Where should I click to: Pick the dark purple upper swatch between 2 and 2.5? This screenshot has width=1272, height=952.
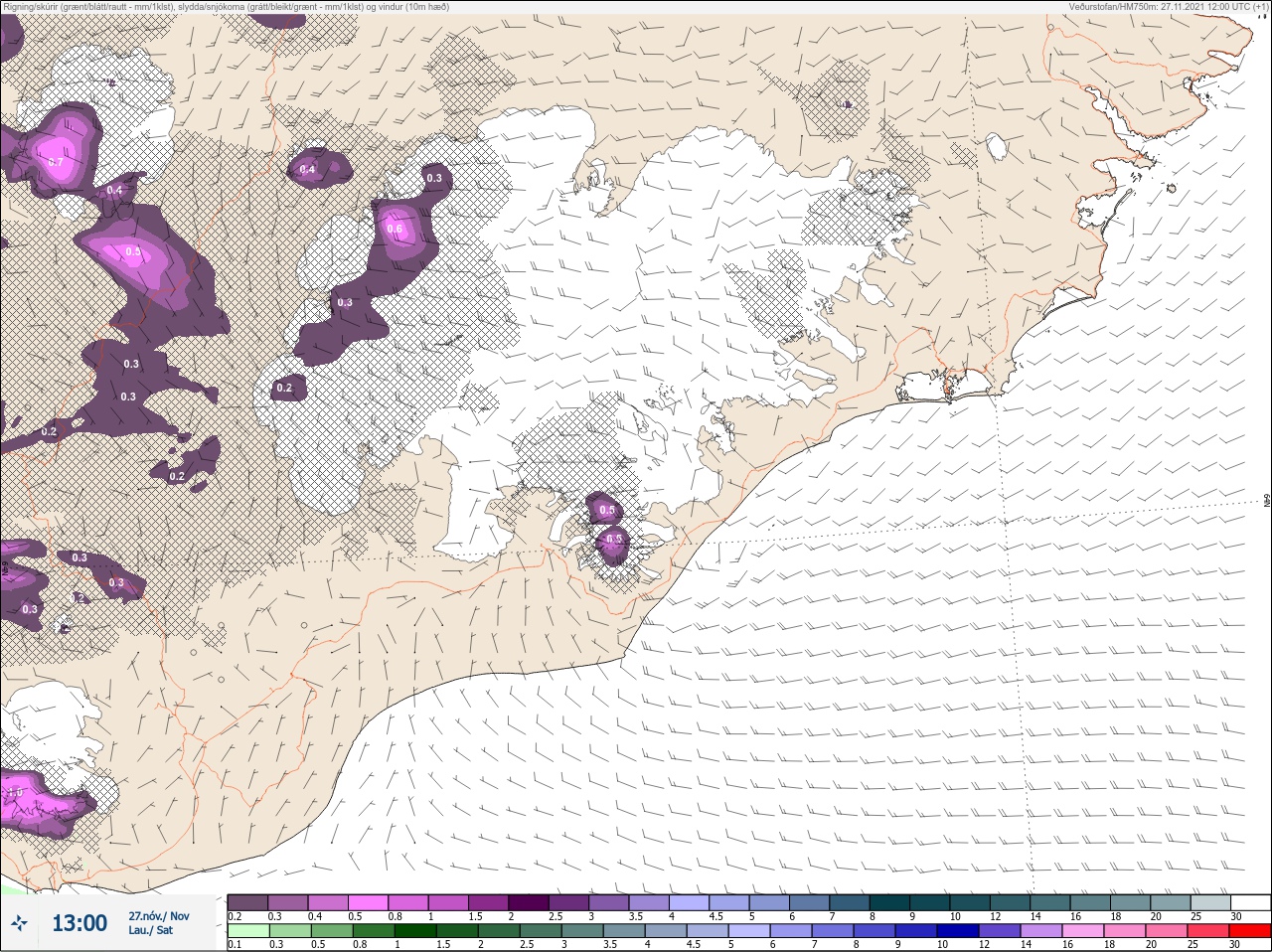tap(529, 902)
